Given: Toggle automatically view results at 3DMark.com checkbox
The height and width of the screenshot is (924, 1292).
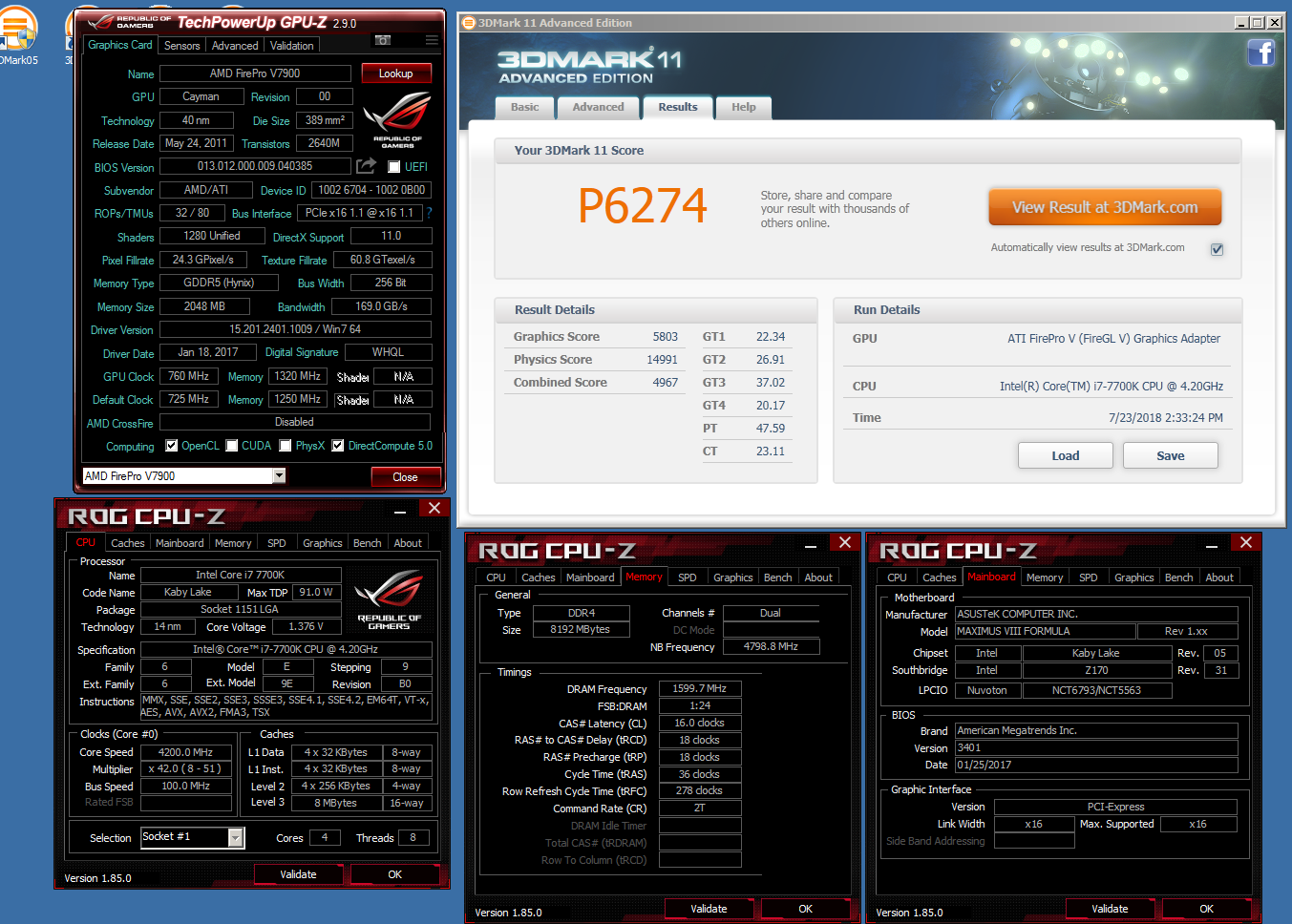Looking at the screenshot, I should [1217, 249].
